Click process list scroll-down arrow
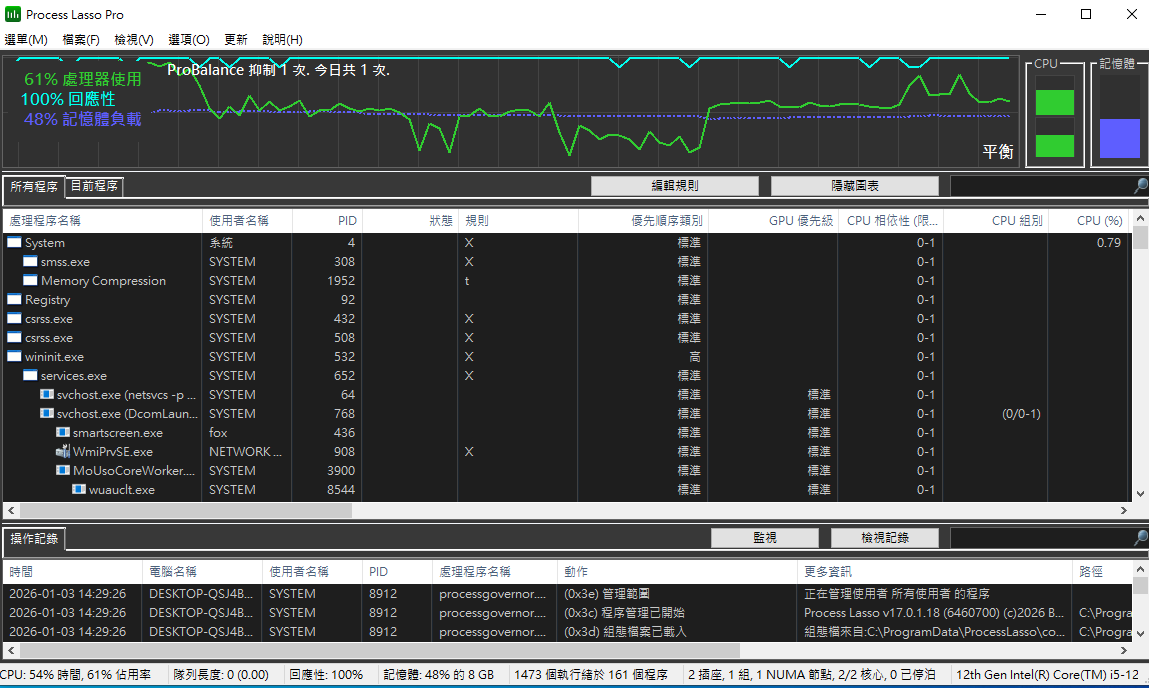Screen dimensions: 1149x688 (1140, 494)
